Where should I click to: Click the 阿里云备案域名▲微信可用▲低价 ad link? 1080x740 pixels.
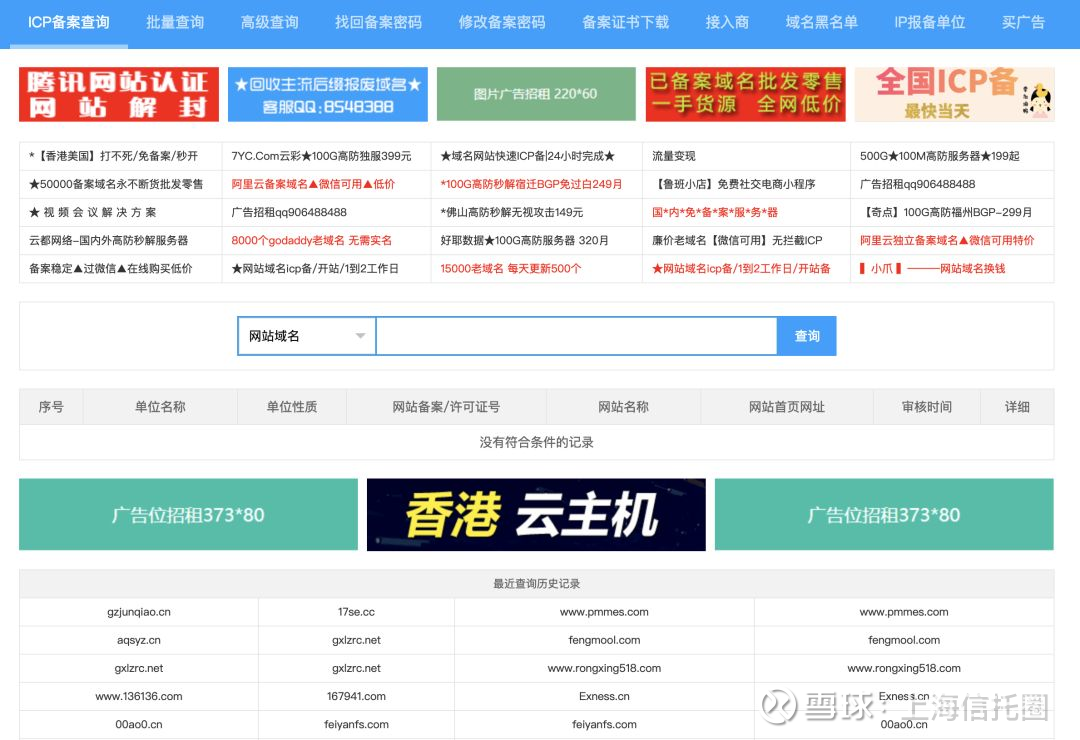tap(313, 184)
